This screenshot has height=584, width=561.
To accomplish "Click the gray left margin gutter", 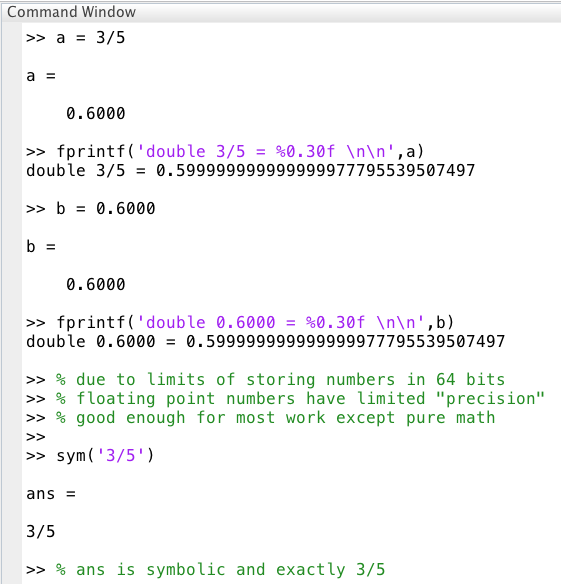I will coord(12,303).
